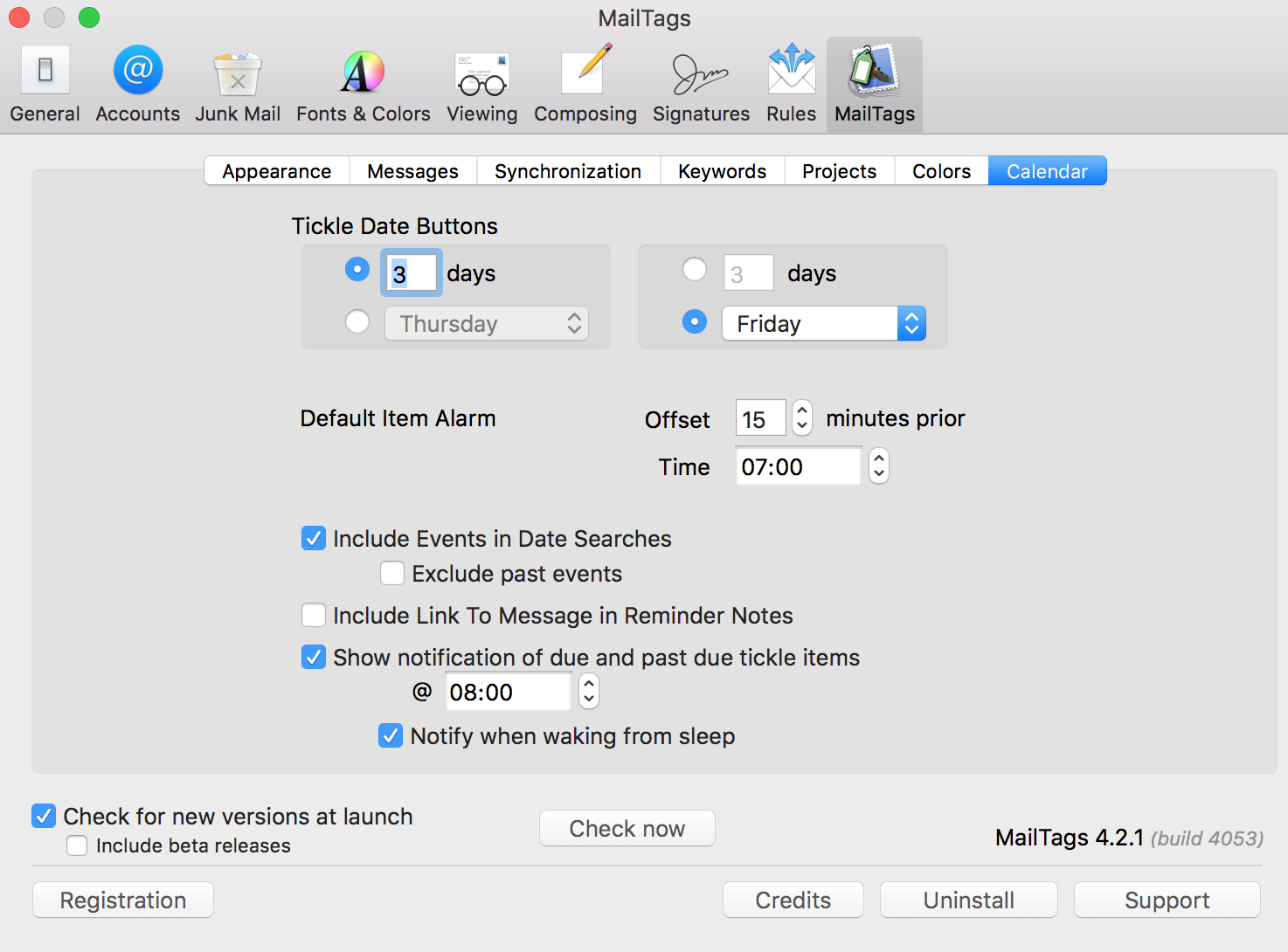Switch to the Projects tab
This screenshot has width=1288, height=952.
point(840,171)
